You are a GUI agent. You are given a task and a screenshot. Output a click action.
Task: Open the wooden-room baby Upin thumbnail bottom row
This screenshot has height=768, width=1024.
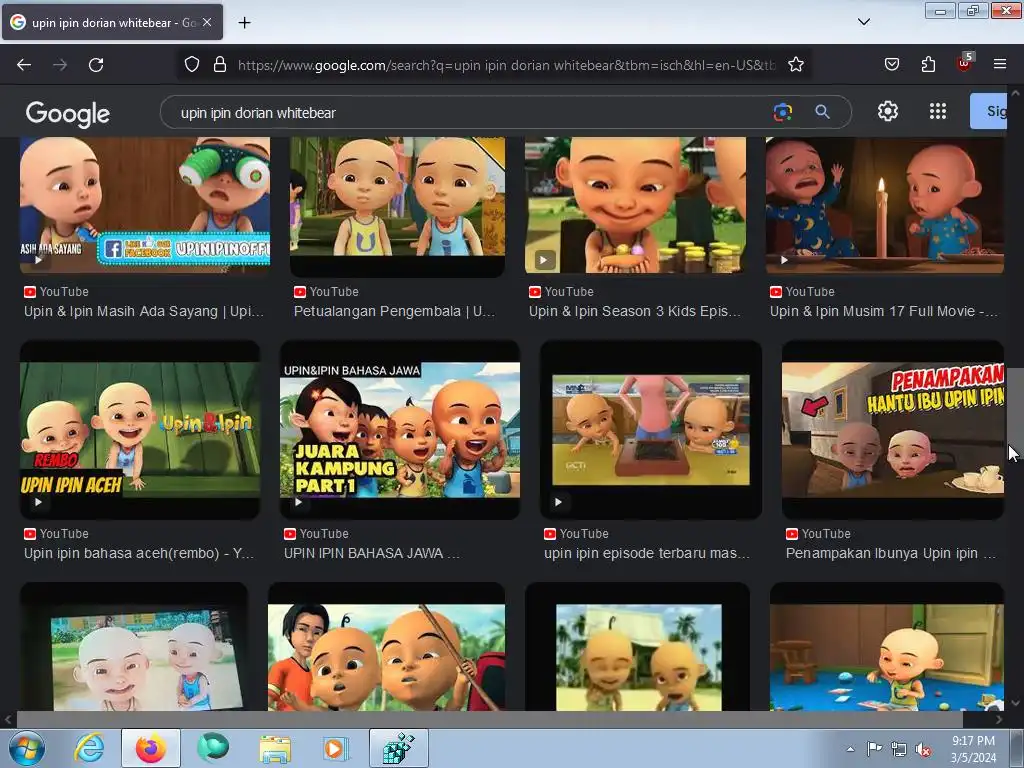point(886,647)
